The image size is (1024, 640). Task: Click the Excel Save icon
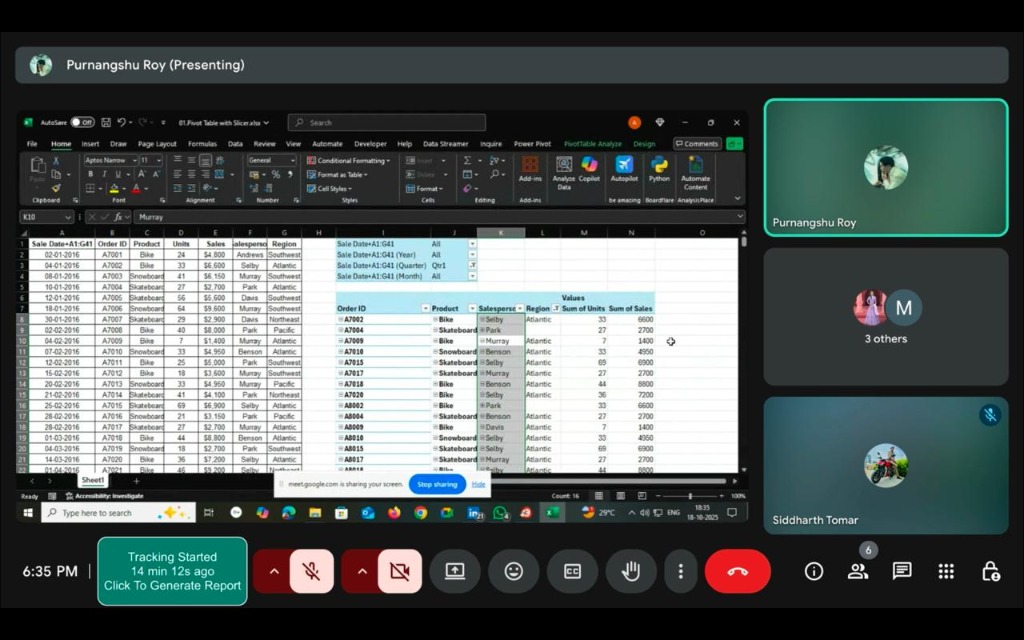tap(106, 122)
